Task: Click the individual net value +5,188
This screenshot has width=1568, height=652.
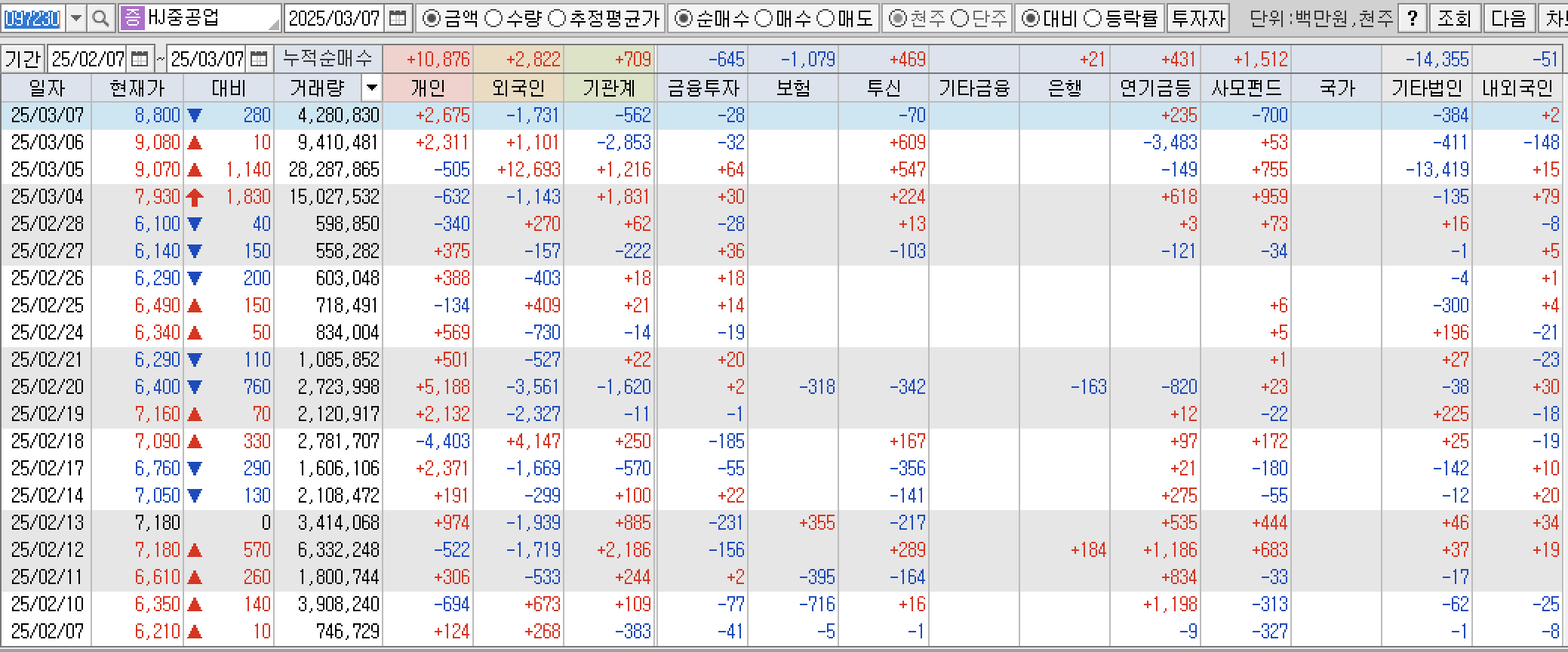Action: pyautogui.click(x=442, y=387)
